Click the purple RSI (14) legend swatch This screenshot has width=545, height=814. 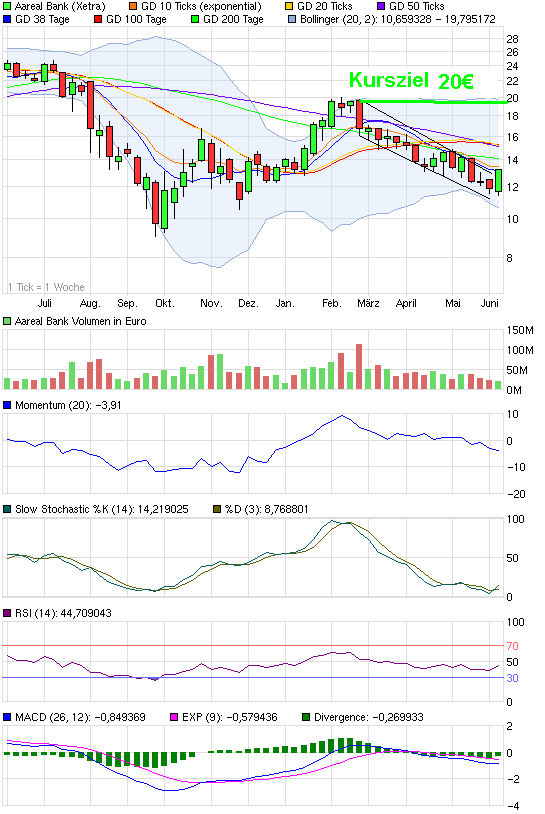(7, 613)
